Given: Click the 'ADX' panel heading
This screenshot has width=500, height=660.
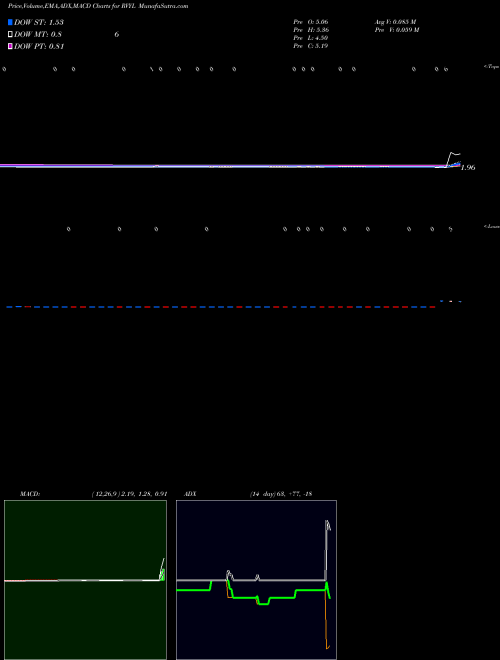Looking at the screenshot, I should (190, 494).
